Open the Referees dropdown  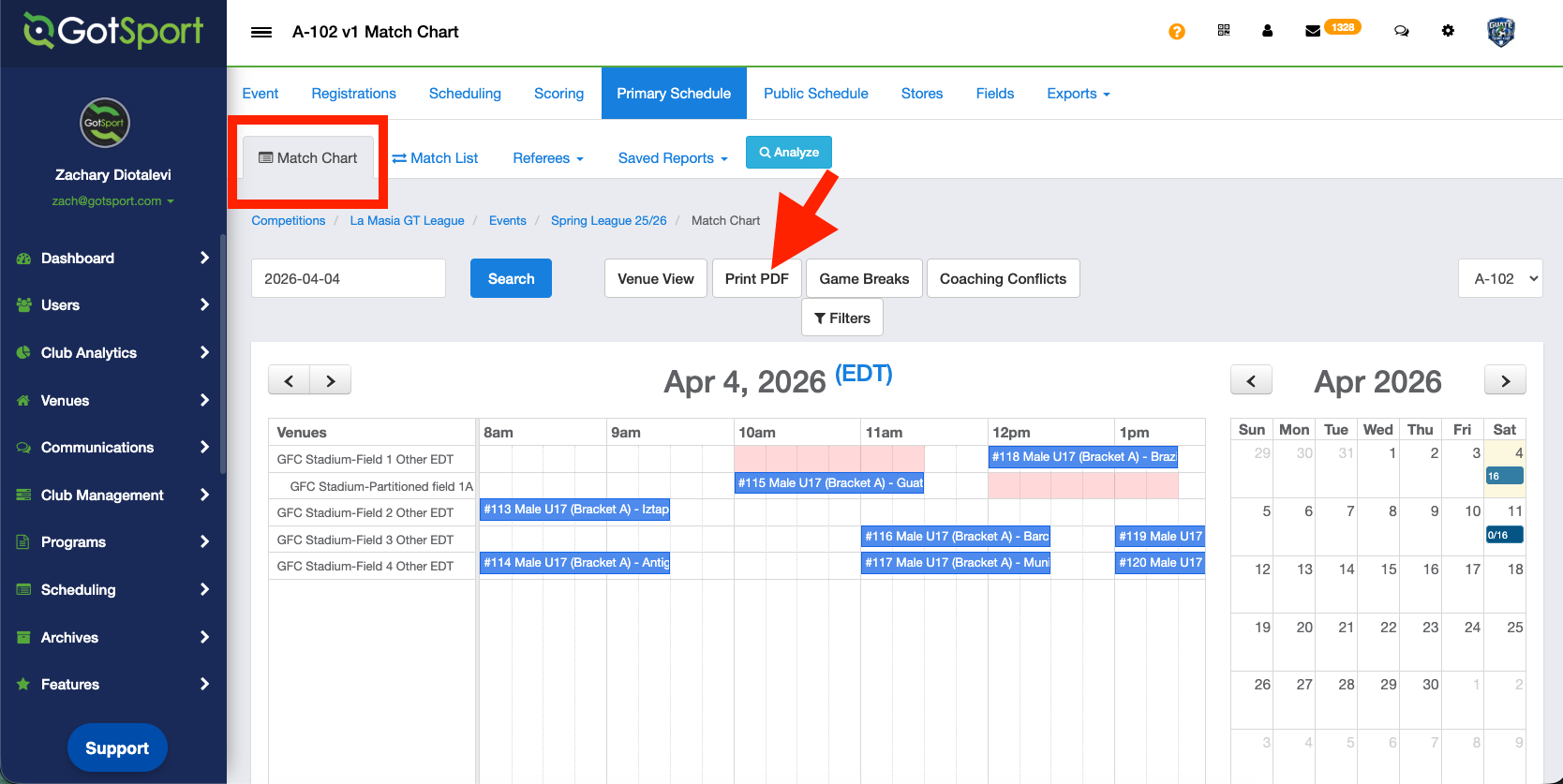point(548,158)
